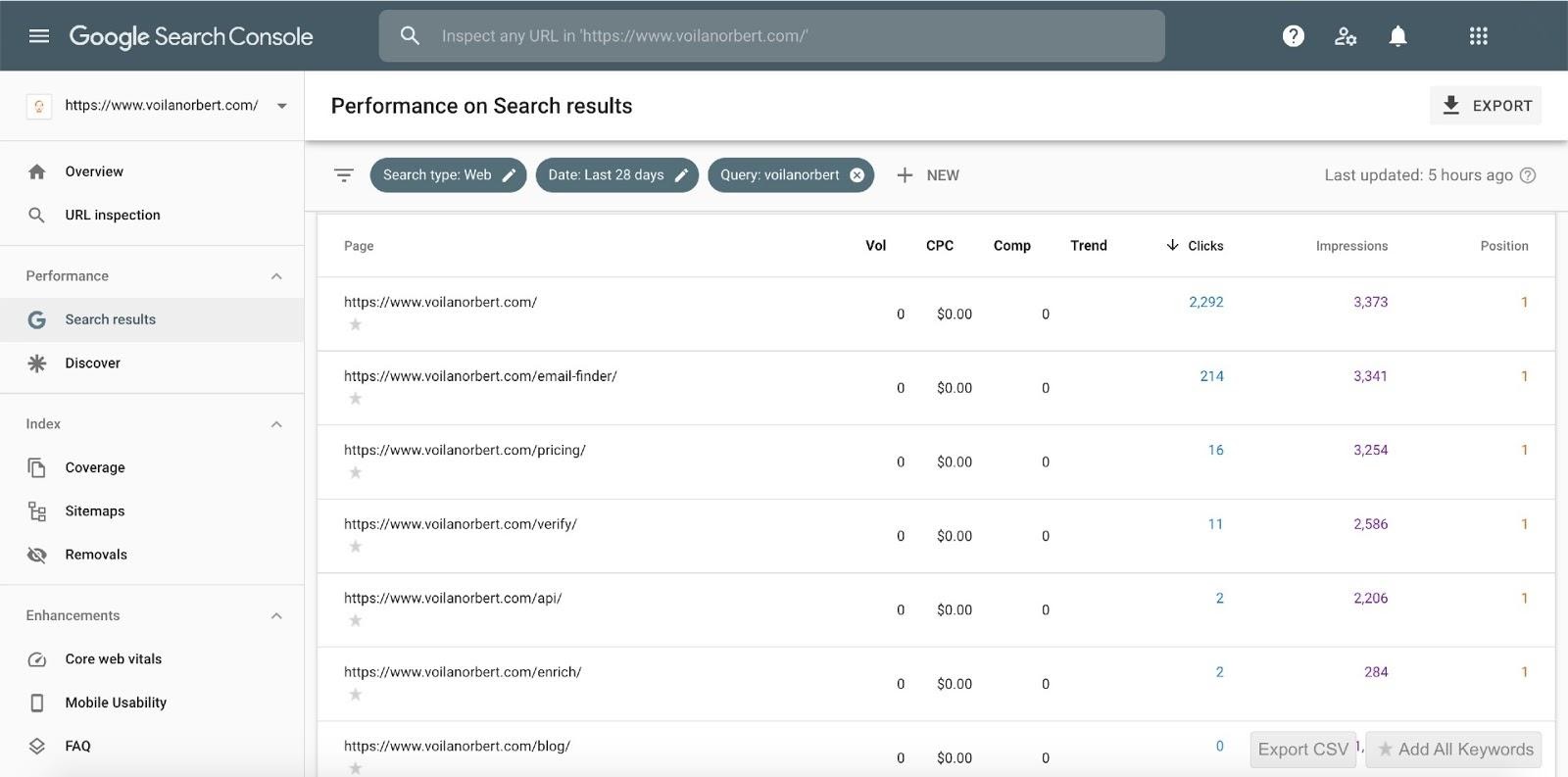1568x777 pixels.
Task: Click the Overview home icon
Action: 37,171
